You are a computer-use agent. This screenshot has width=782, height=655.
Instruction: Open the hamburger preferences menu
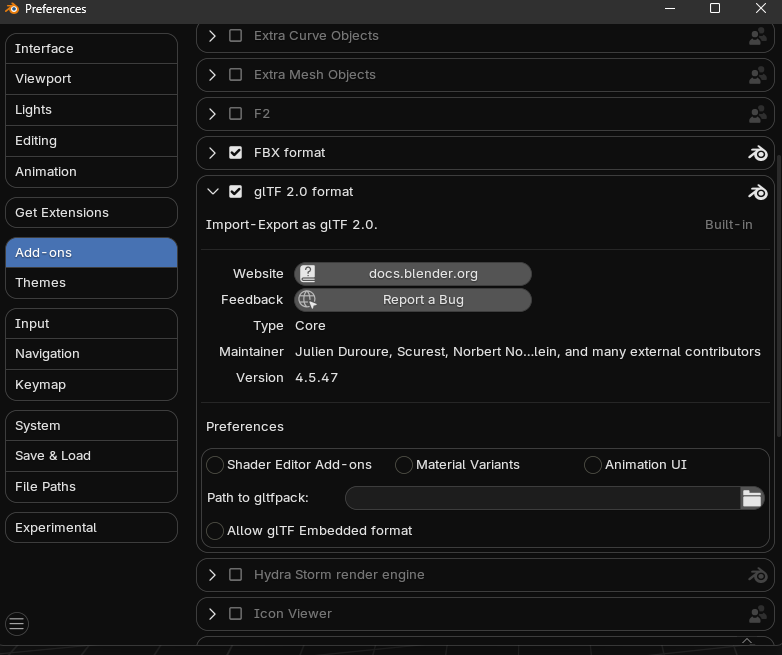pos(16,624)
